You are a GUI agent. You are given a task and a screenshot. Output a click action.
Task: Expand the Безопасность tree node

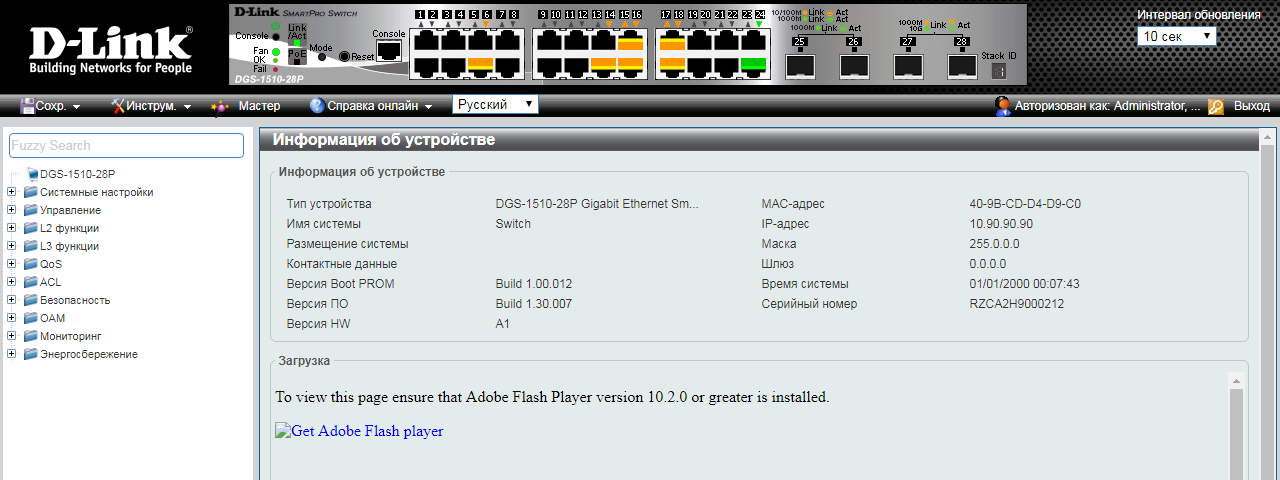tap(11, 300)
